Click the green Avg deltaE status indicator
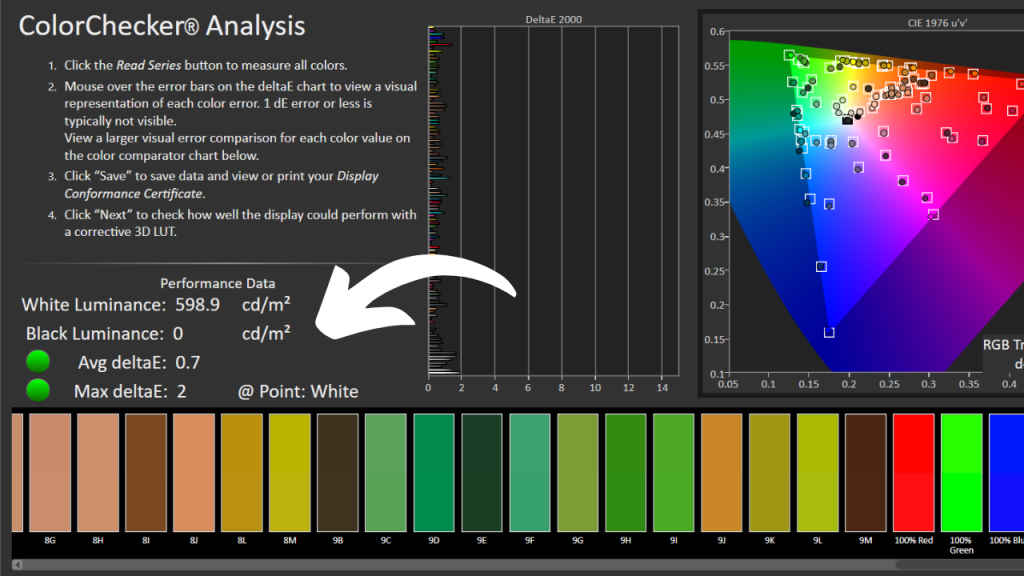The height and width of the screenshot is (576, 1024). [x=38, y=362]
